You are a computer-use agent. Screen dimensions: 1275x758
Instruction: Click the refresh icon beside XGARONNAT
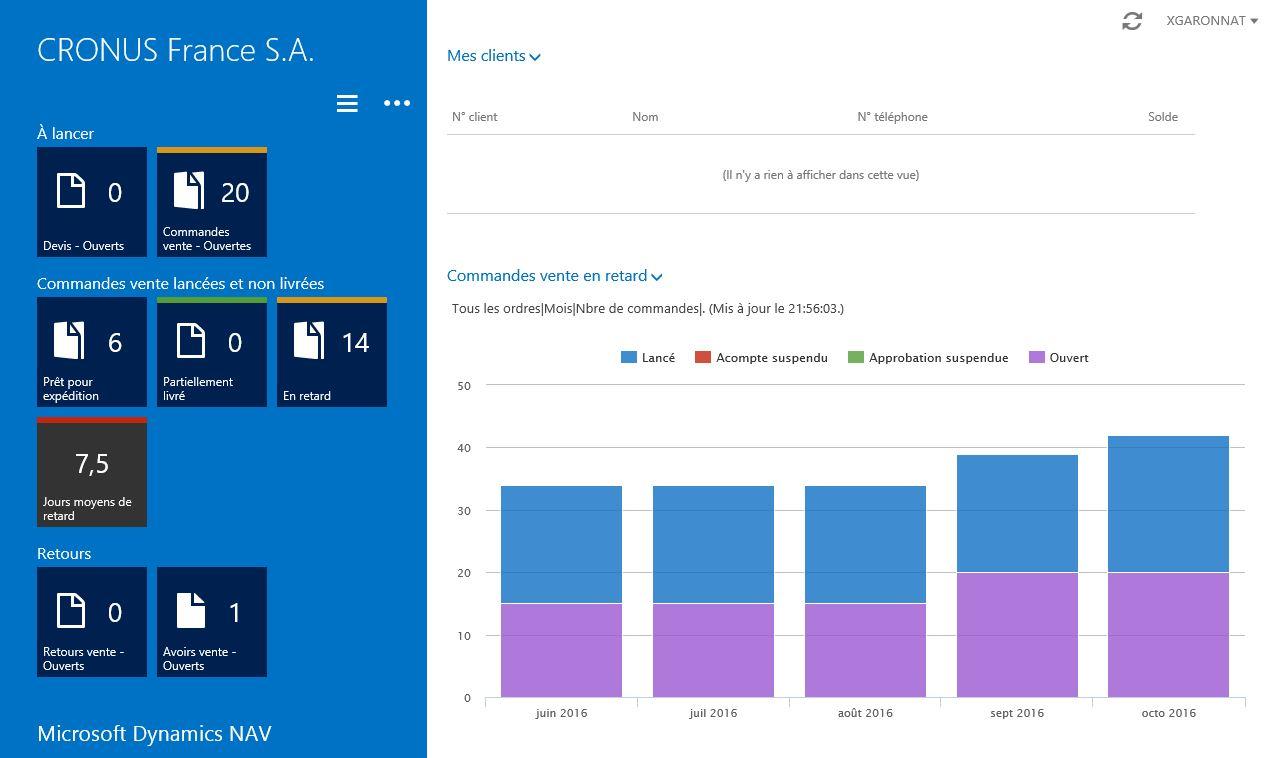(1132, 21)
